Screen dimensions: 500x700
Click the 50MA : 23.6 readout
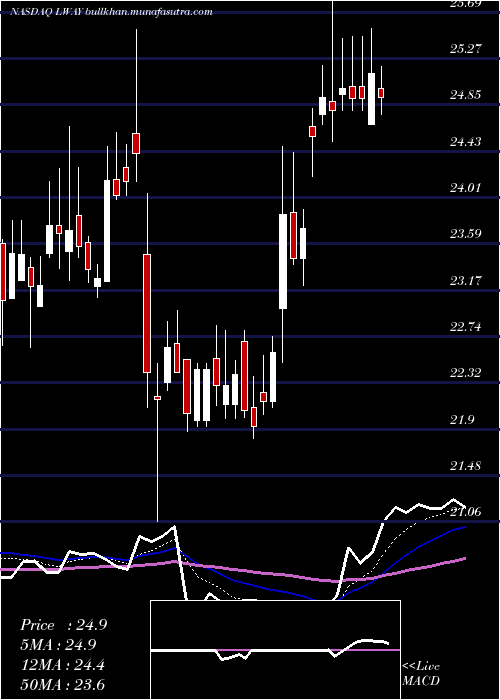[x=62, y=685]
